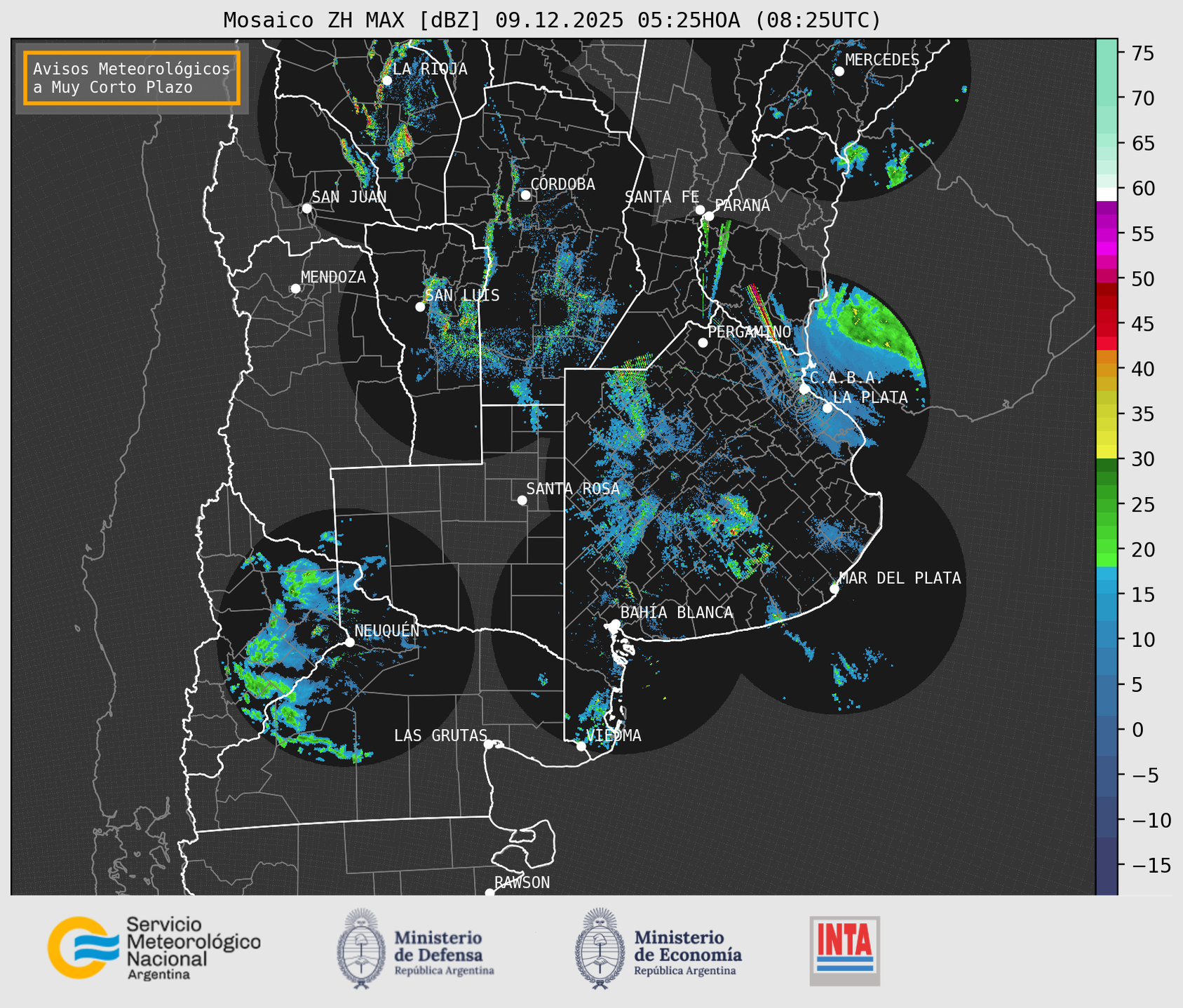Click the 30 dBZ yellow band on colorbar

click(1107, 452)
